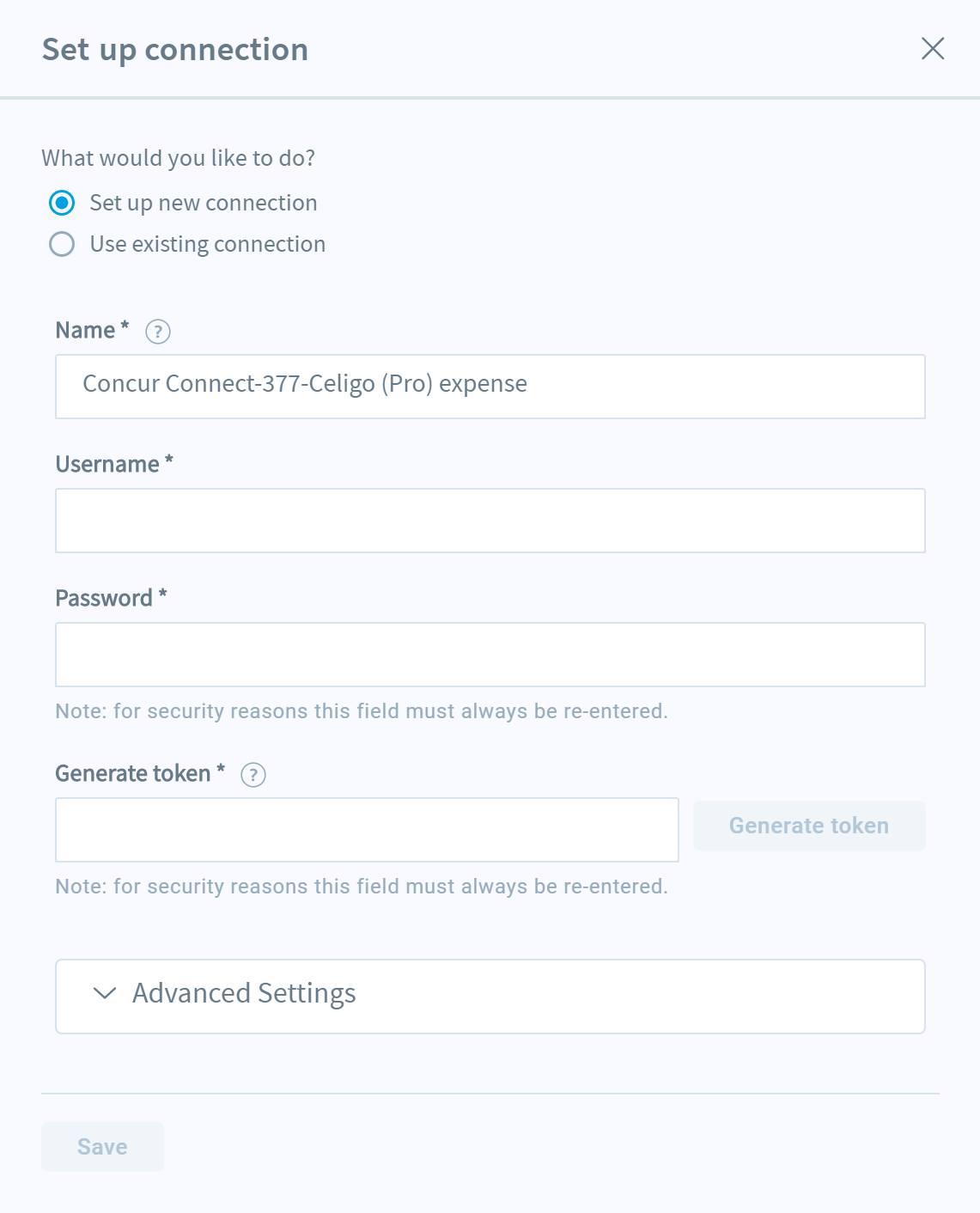Click the Name input containing Concur Connect text

(490, 387)
